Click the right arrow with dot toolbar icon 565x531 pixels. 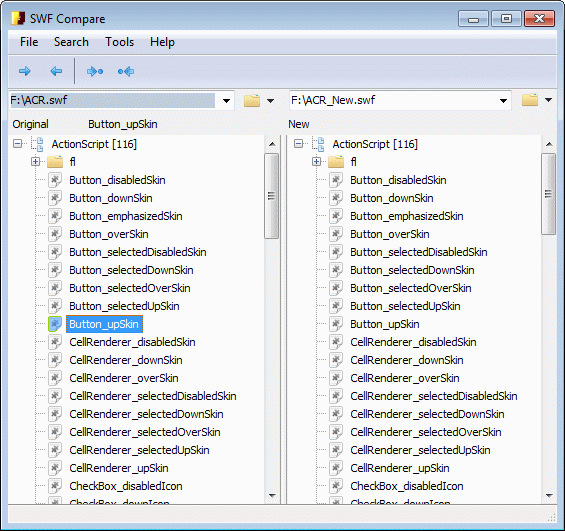95,71
